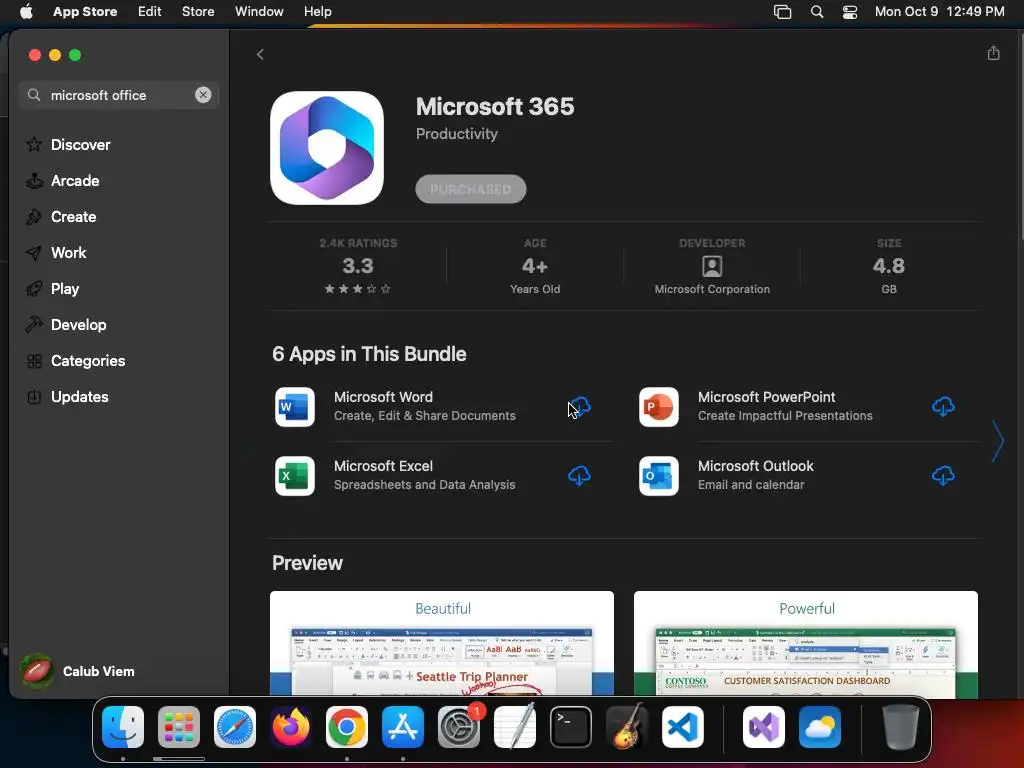Download Microsoft PowerPoint via cloud icon

click(943, 406)
